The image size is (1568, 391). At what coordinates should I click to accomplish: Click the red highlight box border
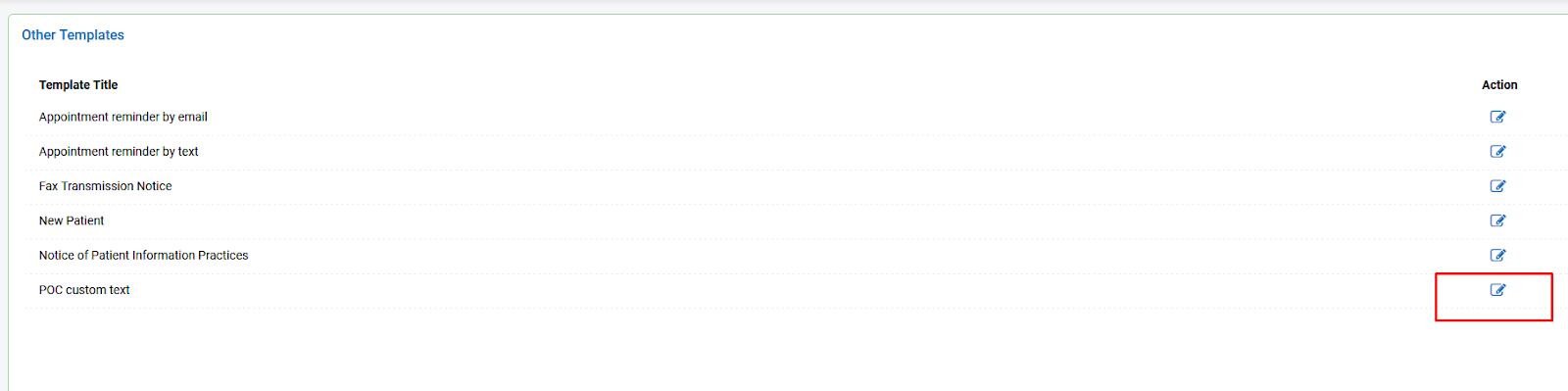click(1494, 320)
